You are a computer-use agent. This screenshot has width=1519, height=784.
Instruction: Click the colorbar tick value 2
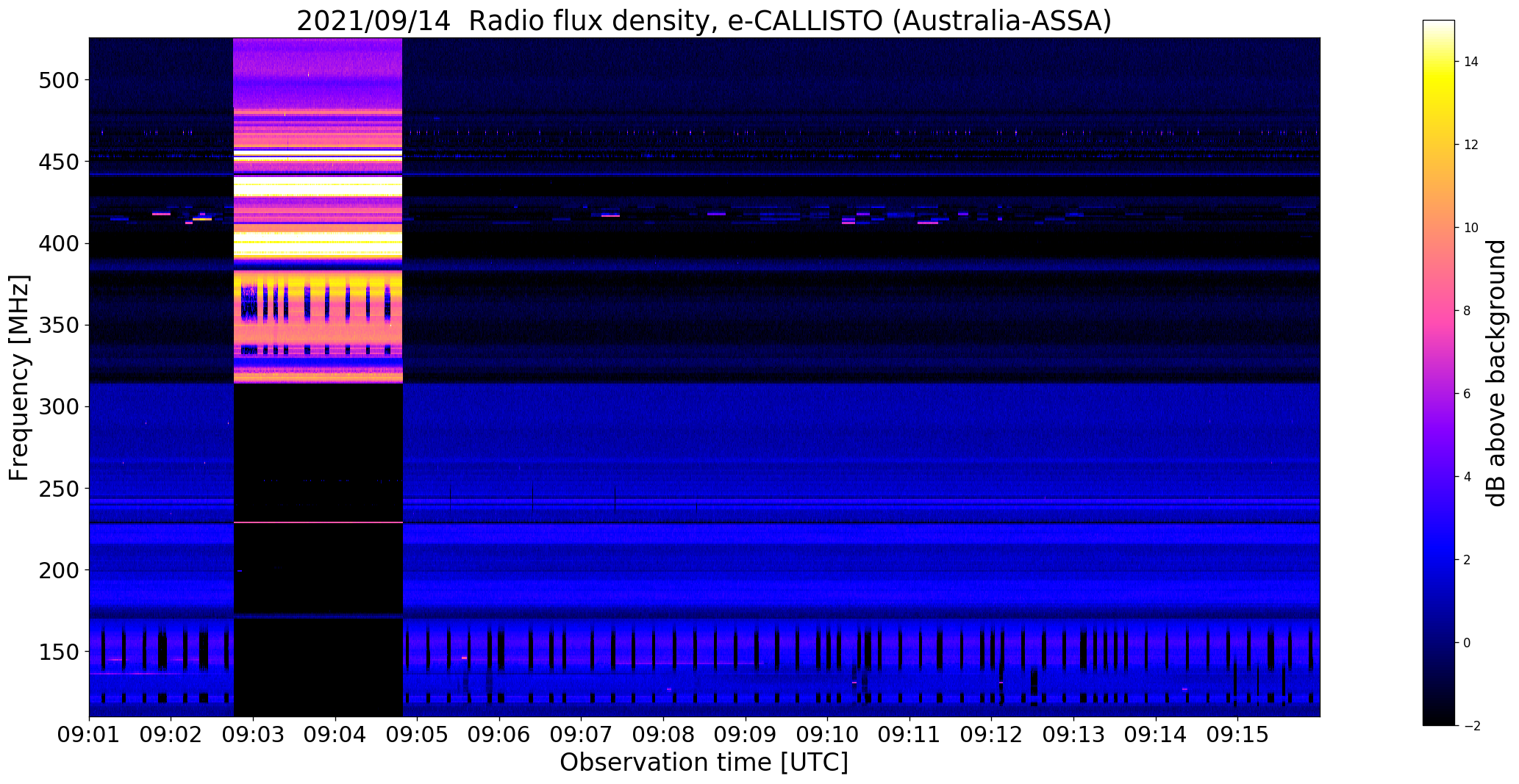tap(1468, 560)
